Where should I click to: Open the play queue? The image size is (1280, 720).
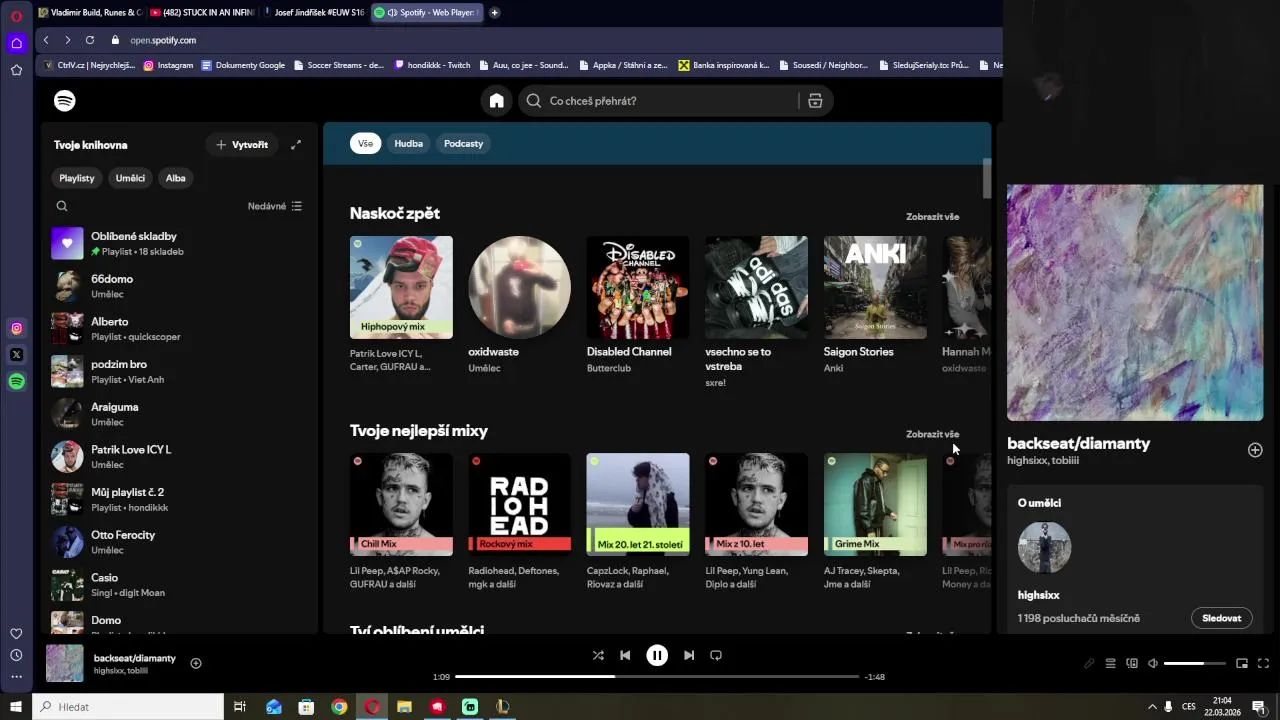pos(1110,663)
